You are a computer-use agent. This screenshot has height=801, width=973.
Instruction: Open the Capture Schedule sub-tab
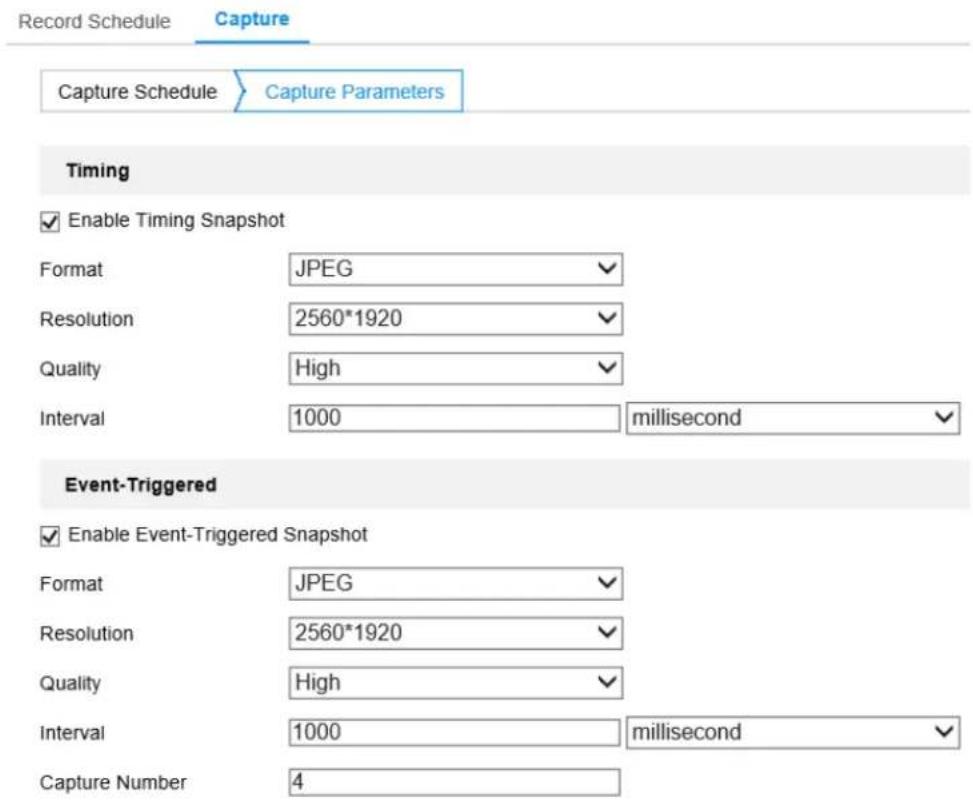tap(137, 92)
